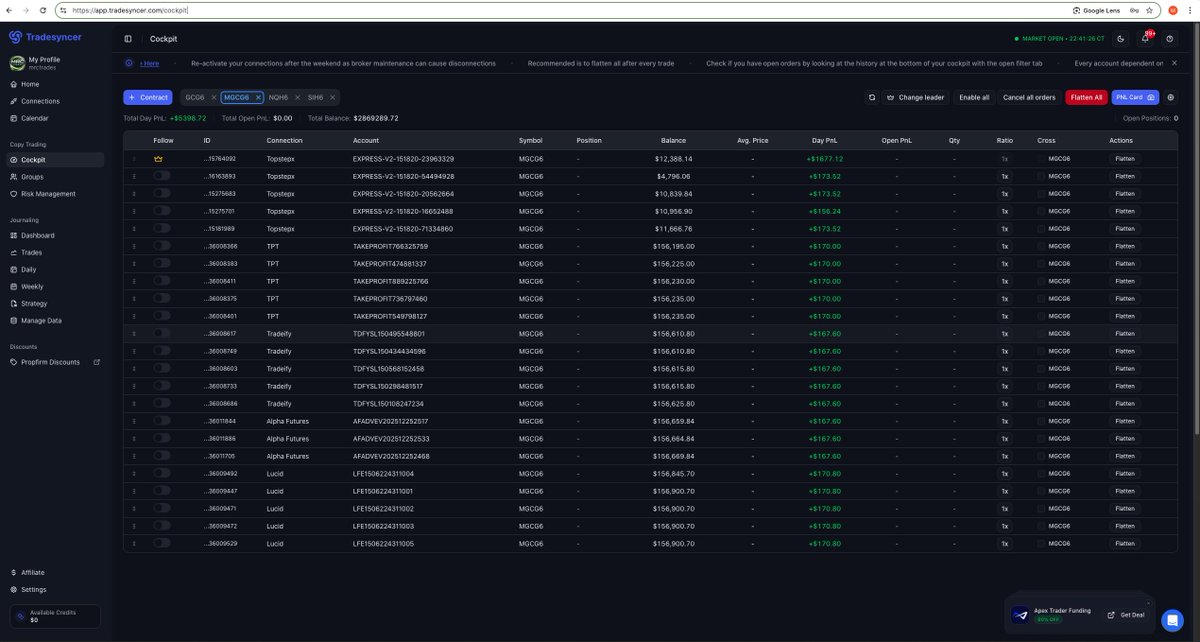Image resolution: width=1200 pixels, height=642 pixels.
Task: Open row menu dots for TDFYSL150495548801
Action: pyautogui.click(x=134, y=334)
